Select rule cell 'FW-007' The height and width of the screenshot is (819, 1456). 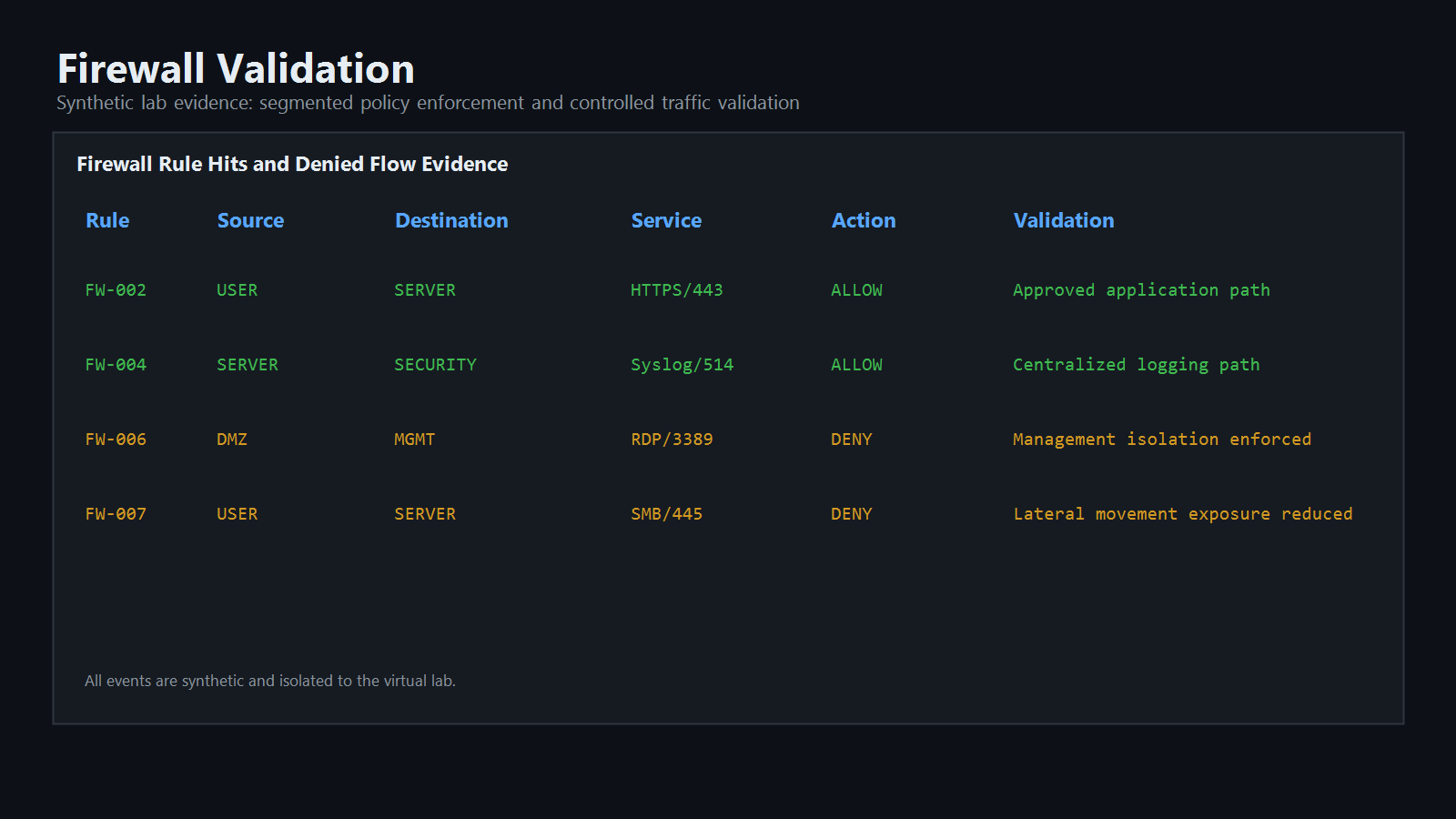(x=116, y=514)
